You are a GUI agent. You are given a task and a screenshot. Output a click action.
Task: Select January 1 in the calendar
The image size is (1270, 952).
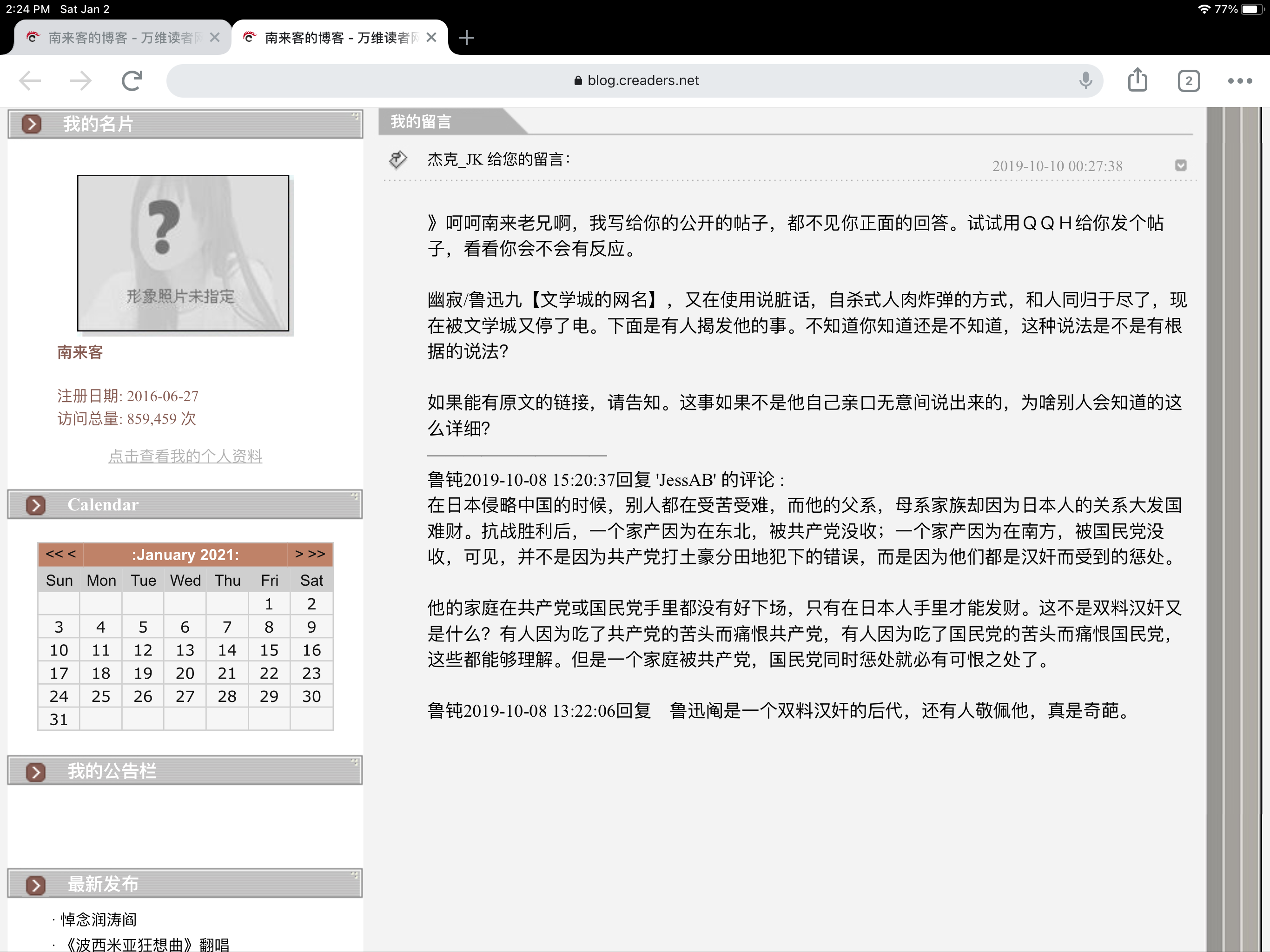[269, 604]
